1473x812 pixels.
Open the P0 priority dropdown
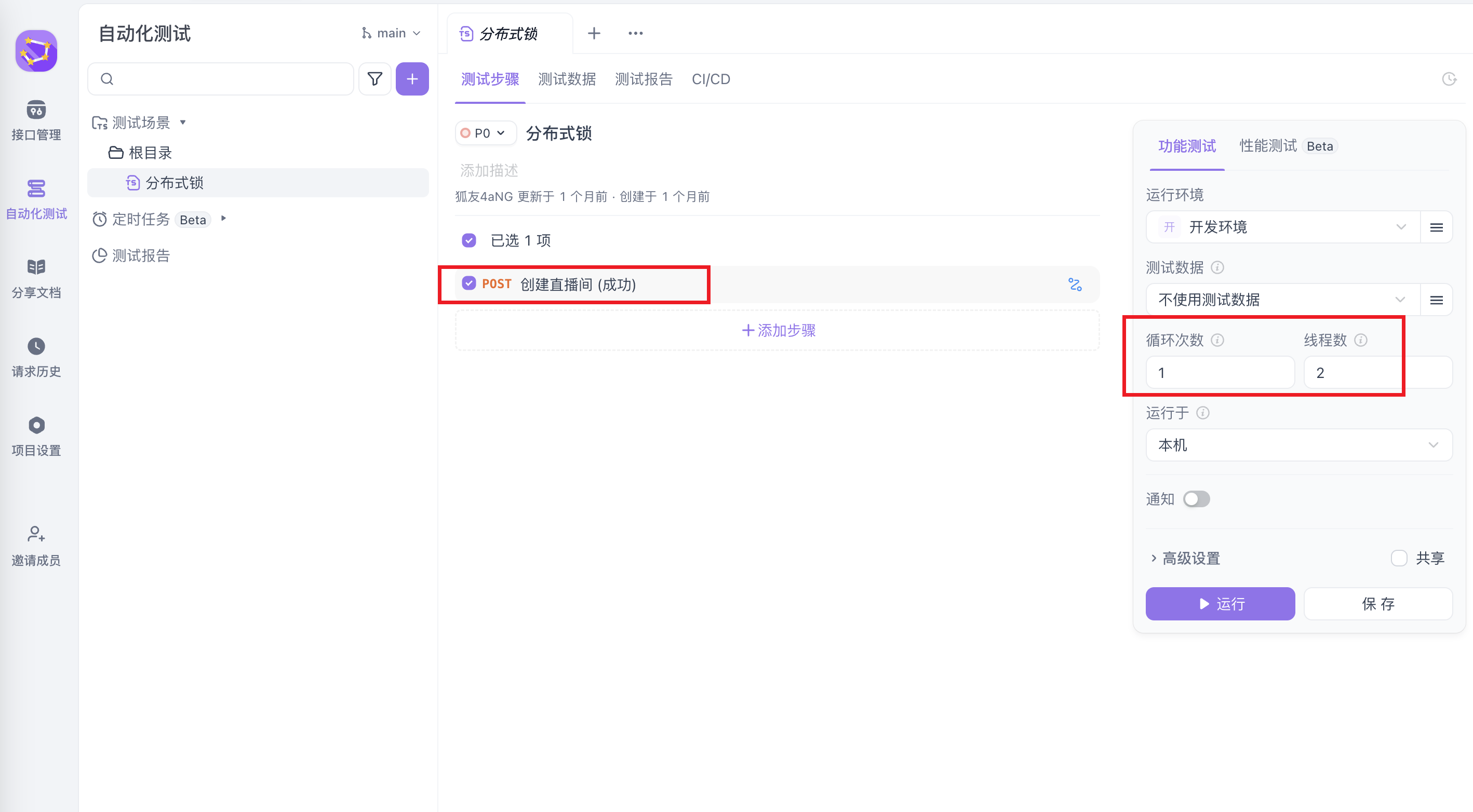click(485, 133)
